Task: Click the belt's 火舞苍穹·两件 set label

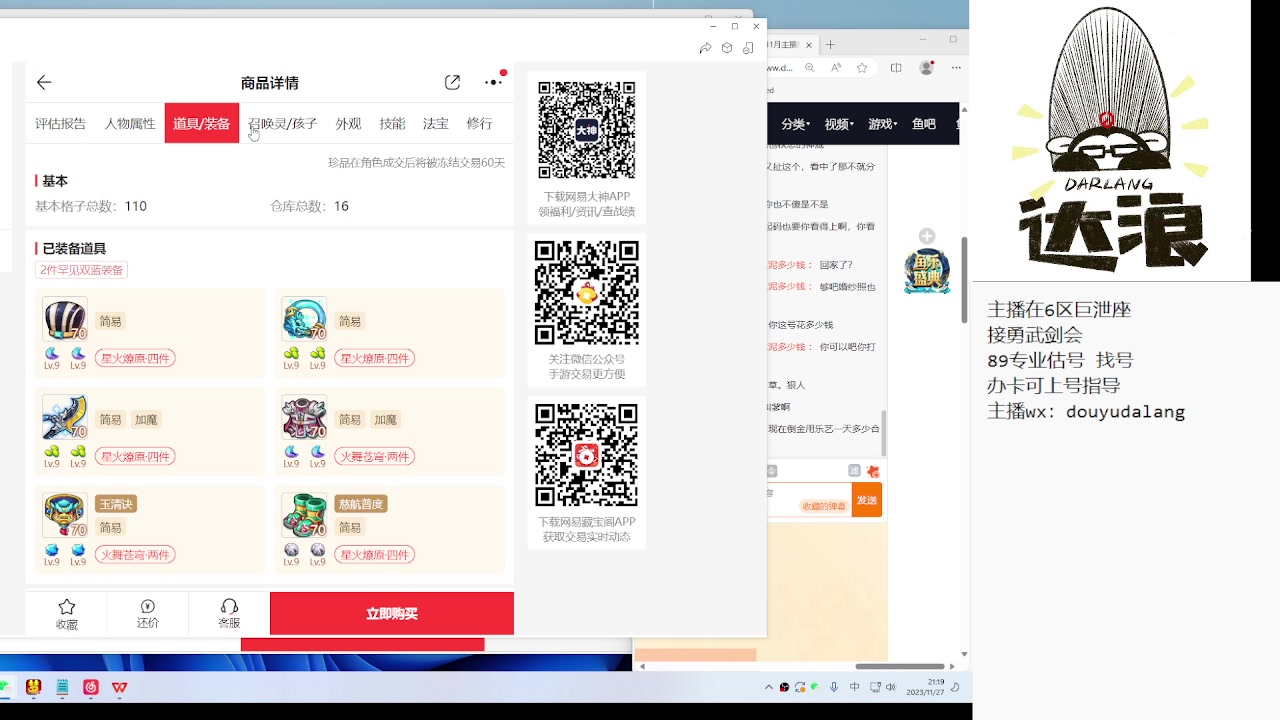Action: (135, 554)
